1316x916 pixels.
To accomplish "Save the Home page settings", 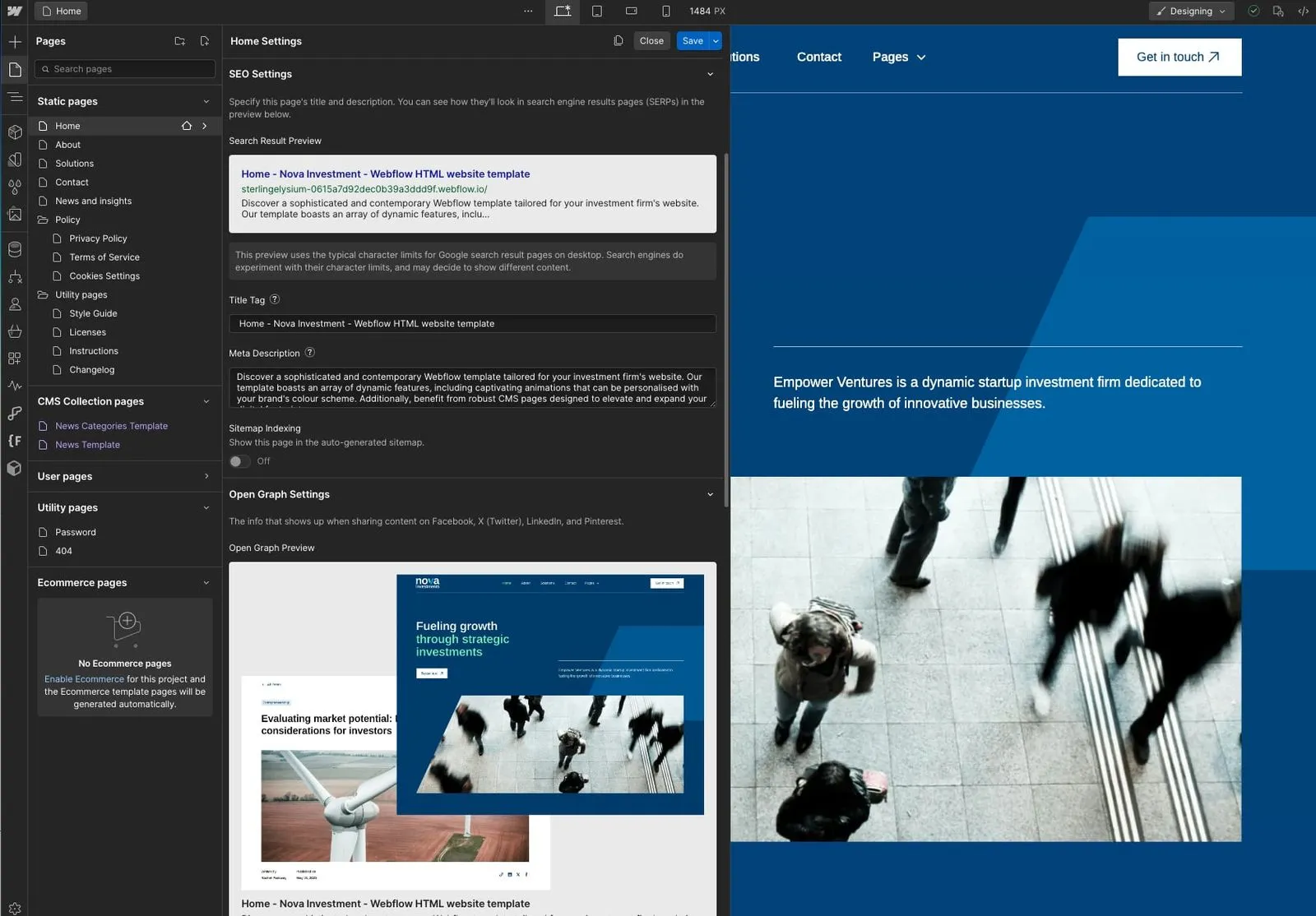I will pos(692,40).
